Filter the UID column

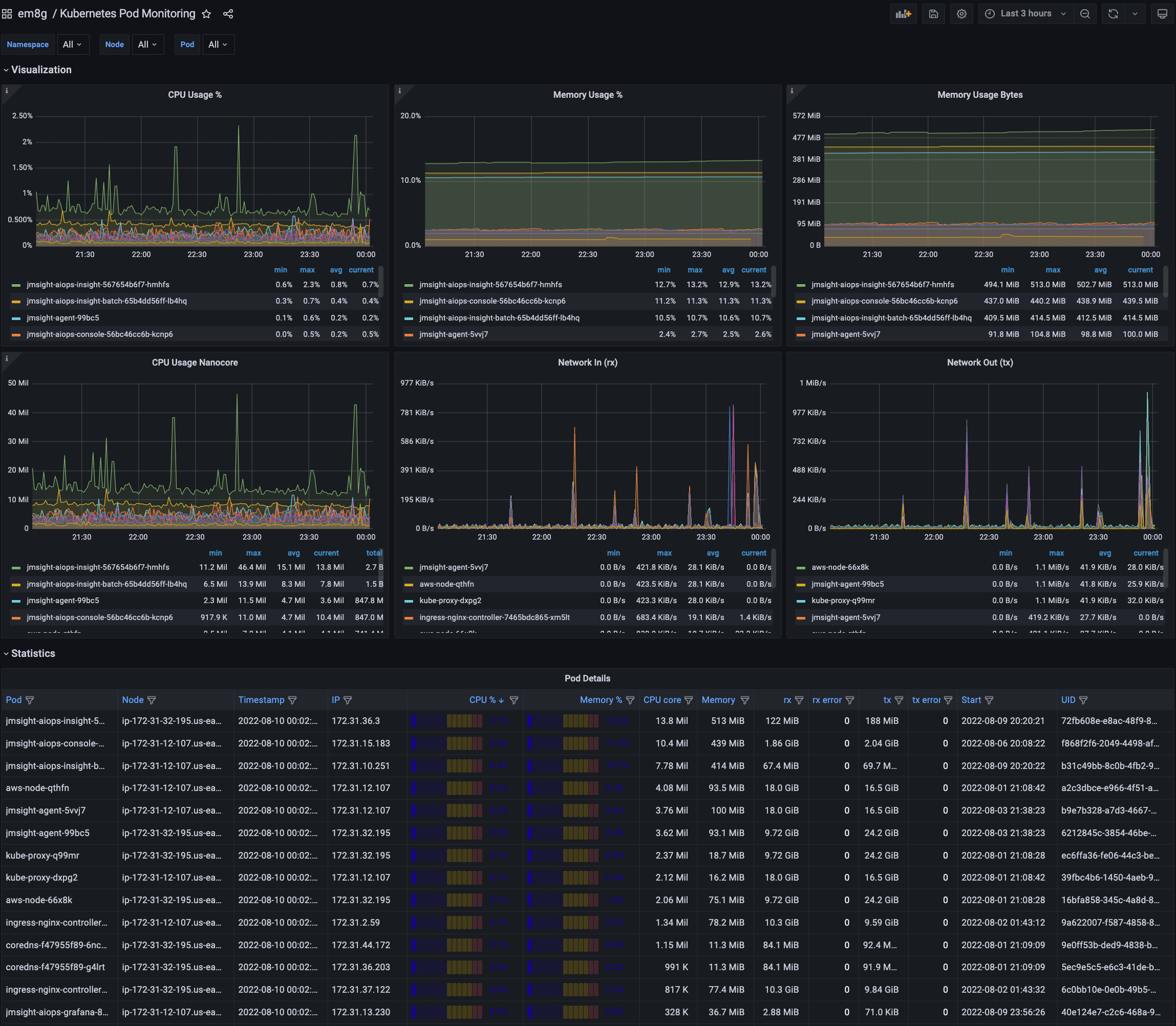point(1083,700)
